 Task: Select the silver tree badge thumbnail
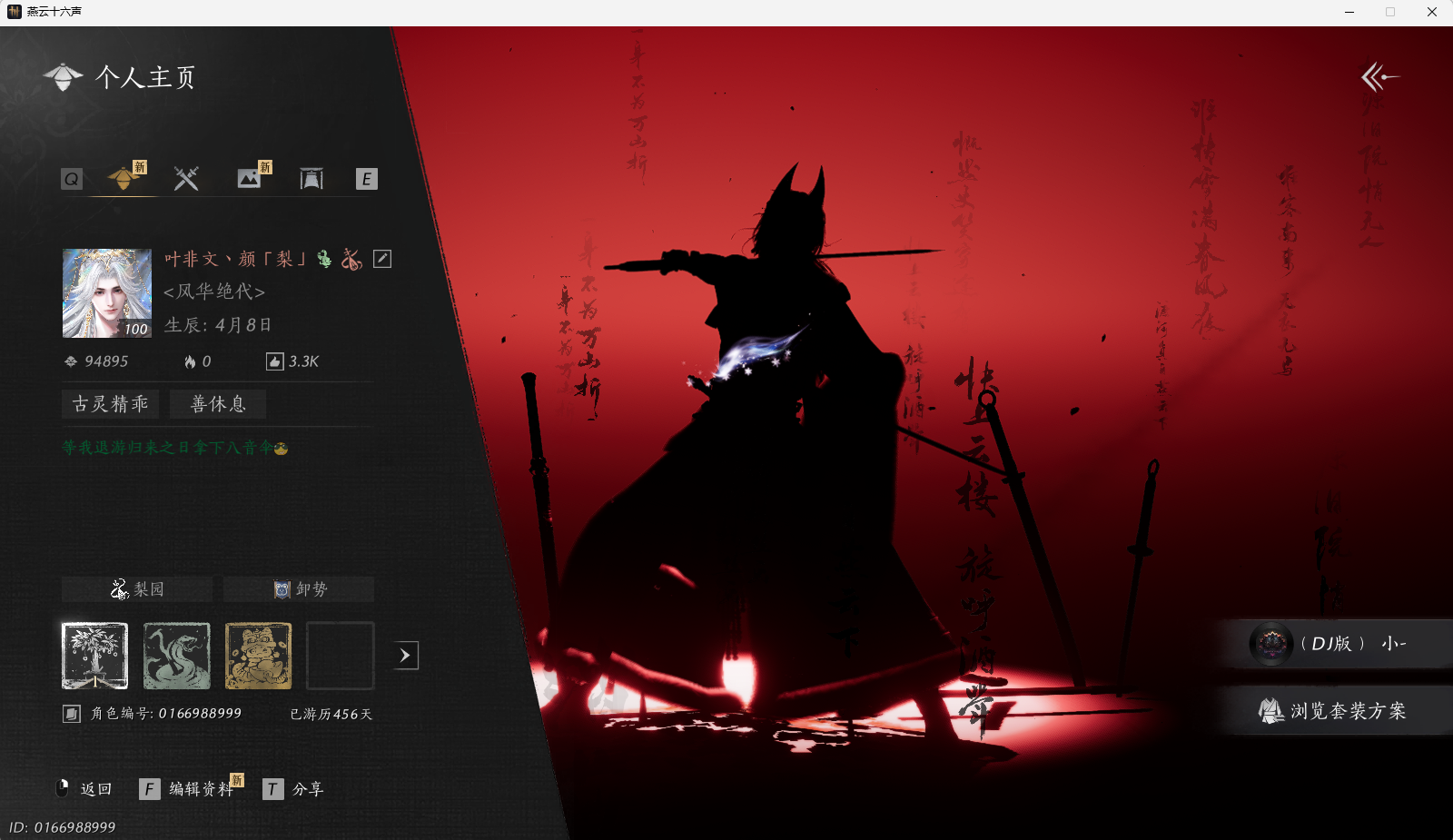point(95,656)
